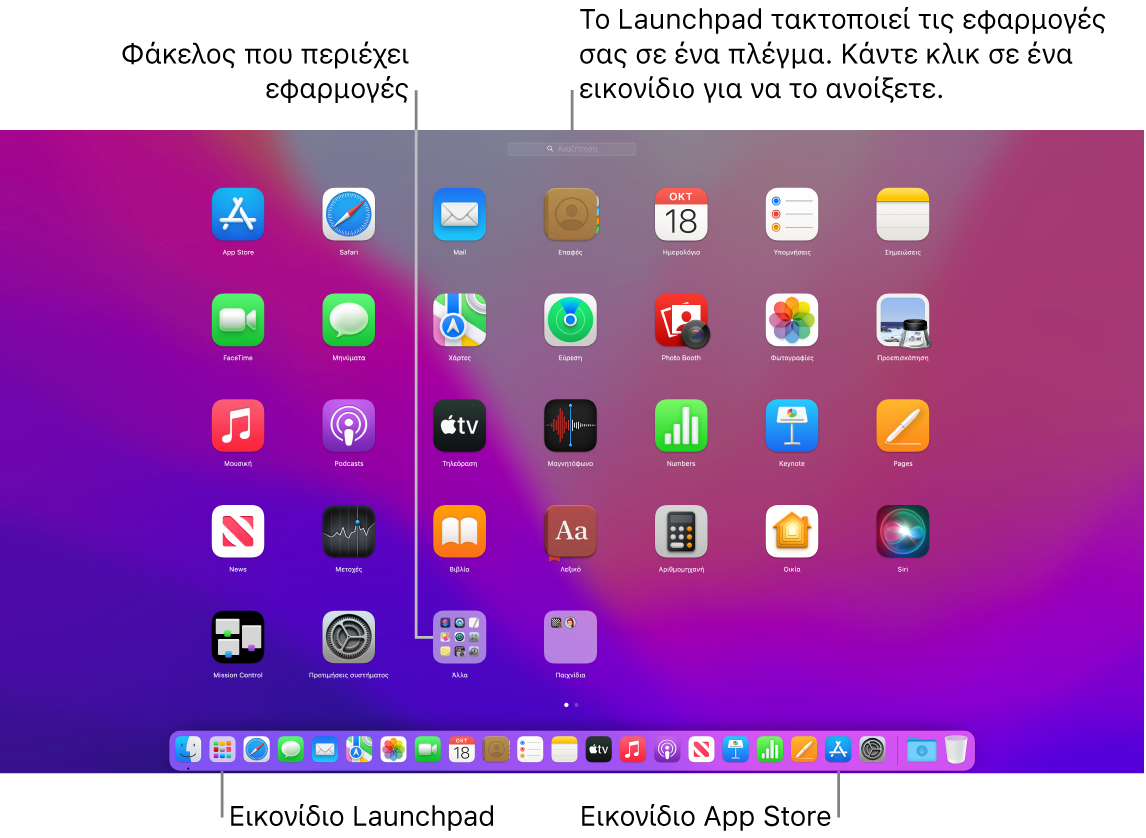Open the Εύρεση (Find My) app
1146x838 pixels.
[570, 320]
